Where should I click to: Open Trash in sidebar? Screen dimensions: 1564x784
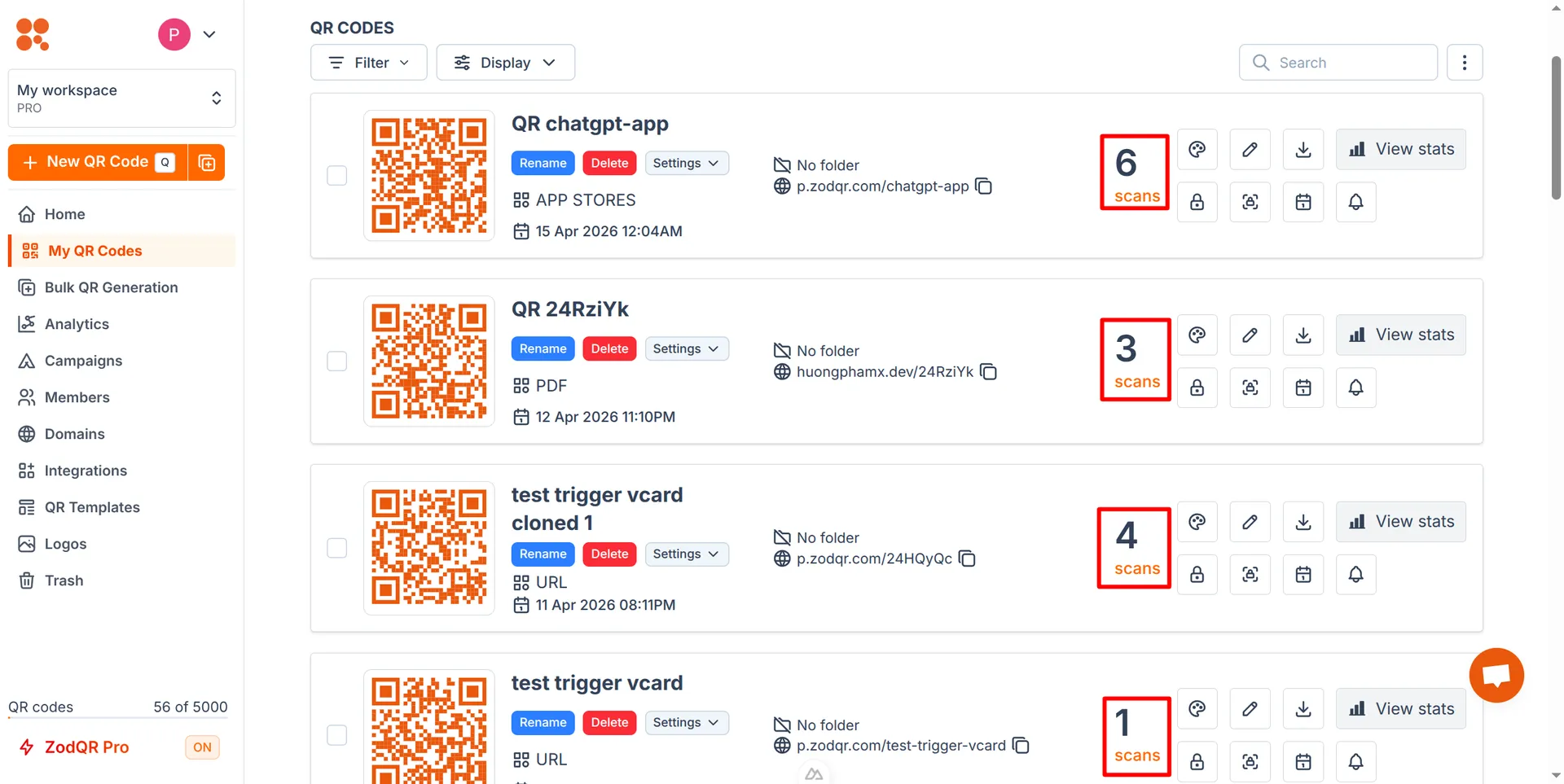coord(121,580)
